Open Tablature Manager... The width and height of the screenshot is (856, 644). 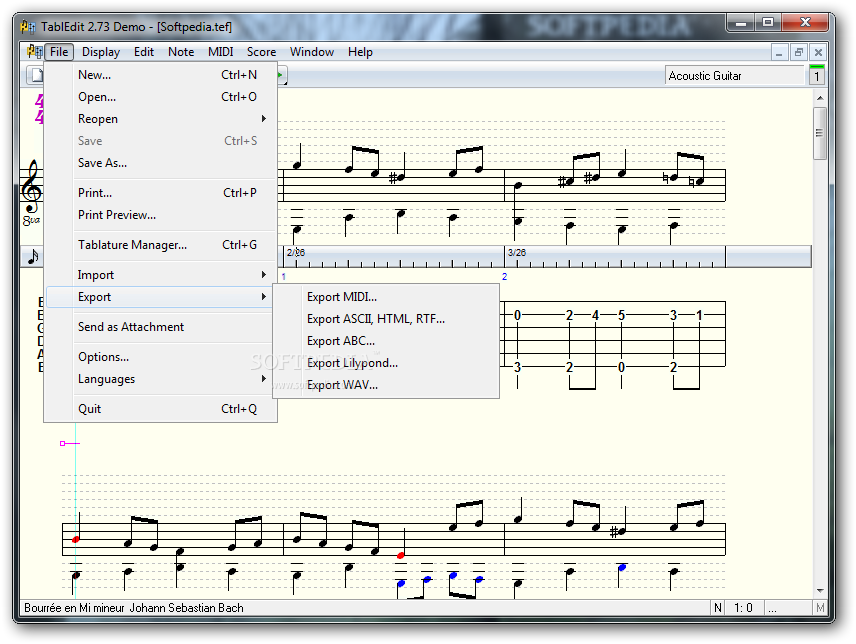coord(160,245)
